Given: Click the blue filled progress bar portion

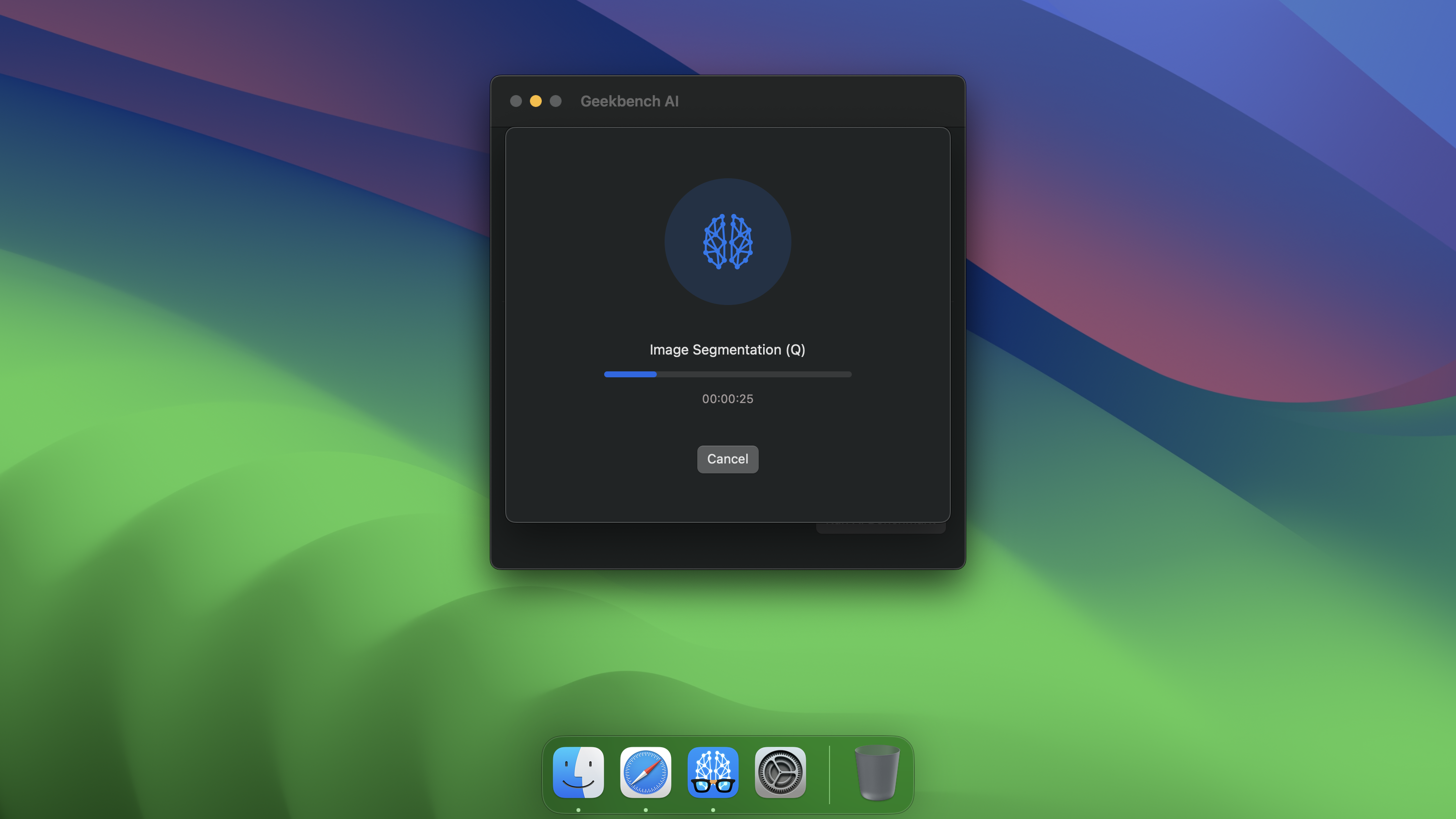Looking at the screenshot, I should pos(629,374).
